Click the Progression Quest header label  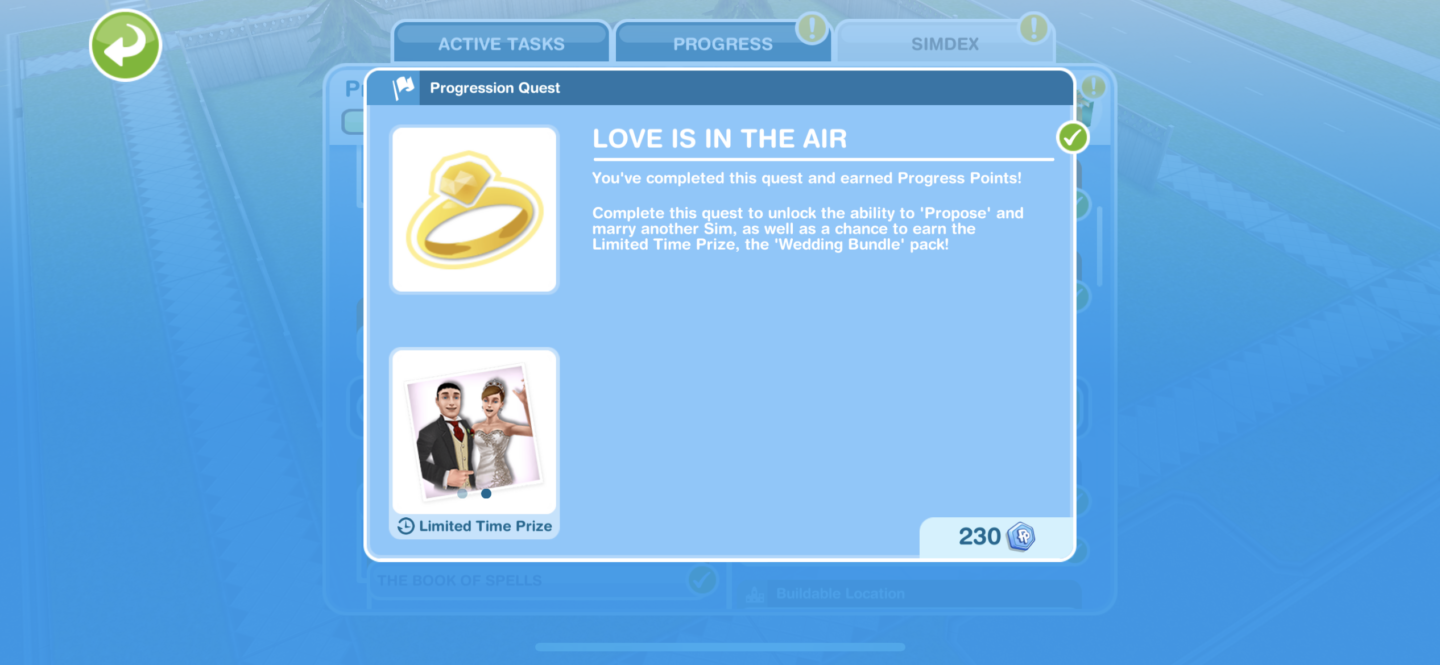[x=495, y=88]
